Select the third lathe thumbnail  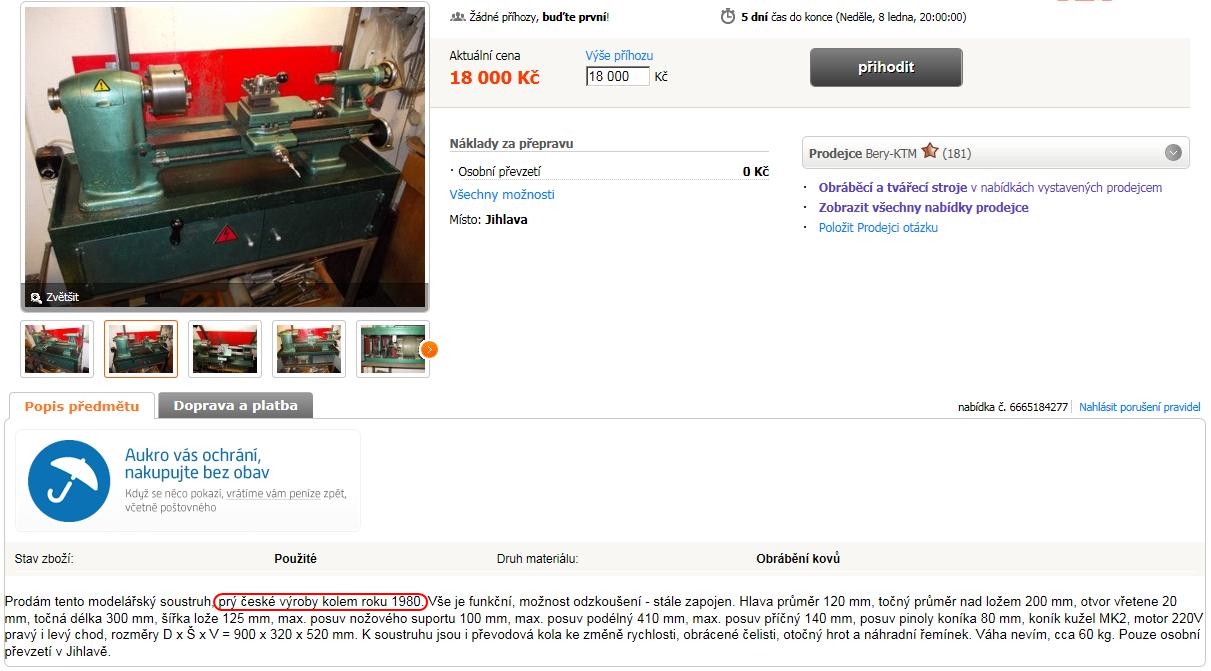(225, 349)
